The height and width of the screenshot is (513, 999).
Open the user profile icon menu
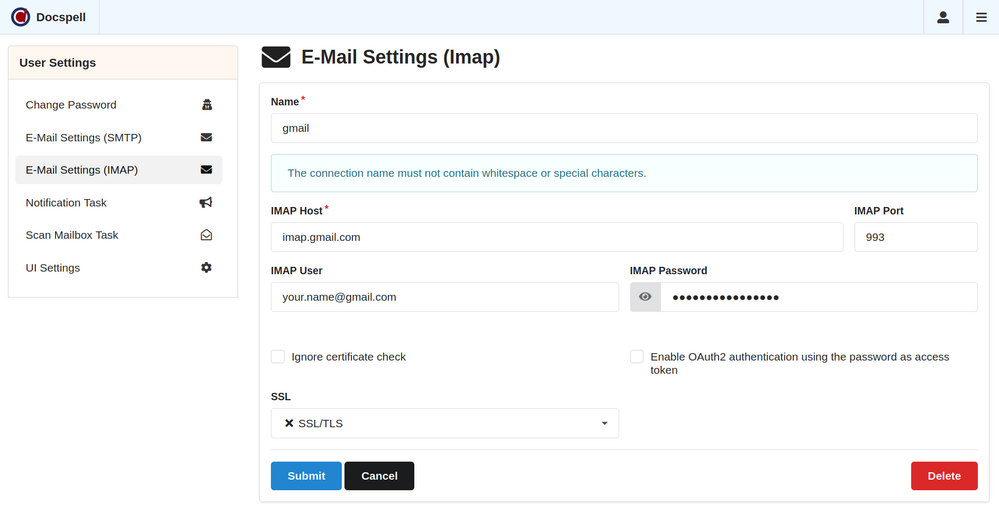click(x=942, y=17)
